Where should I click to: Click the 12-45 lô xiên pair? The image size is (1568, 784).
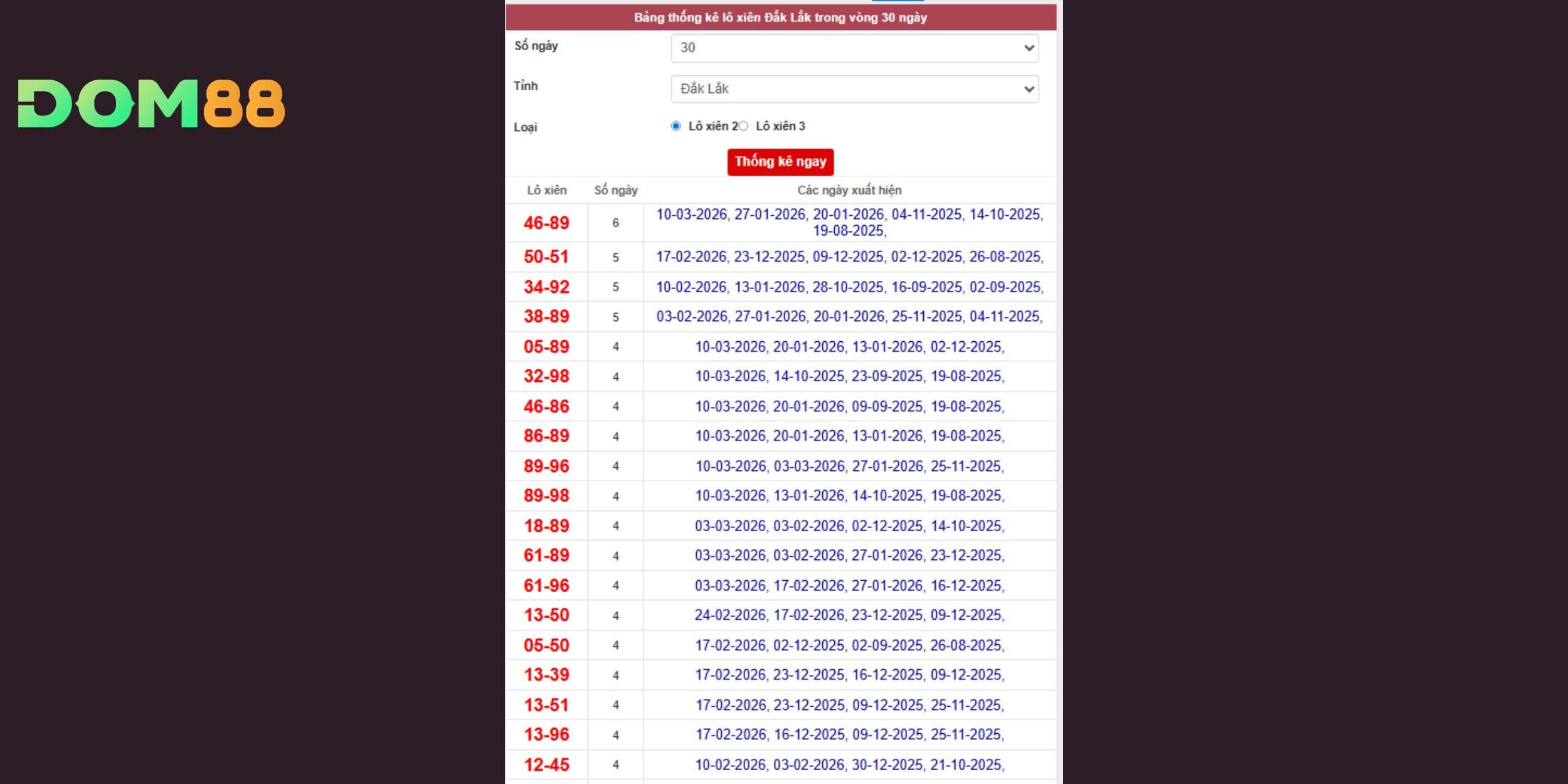[x=546, y=765]
